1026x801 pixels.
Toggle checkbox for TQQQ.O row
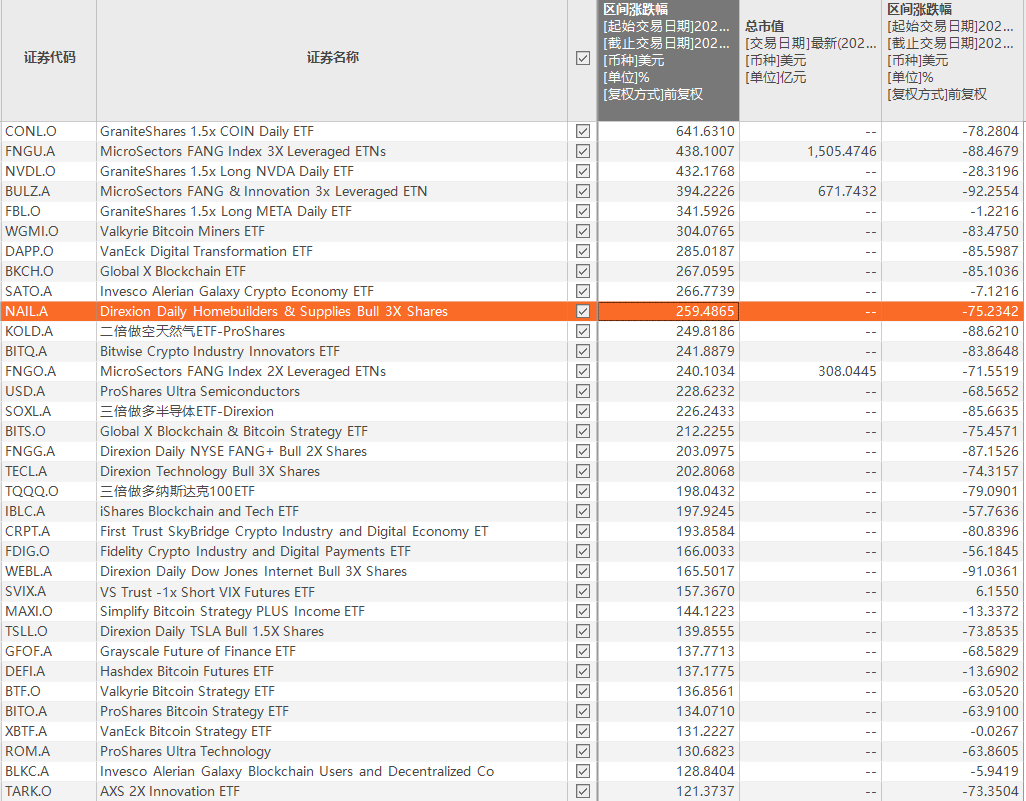583,491
